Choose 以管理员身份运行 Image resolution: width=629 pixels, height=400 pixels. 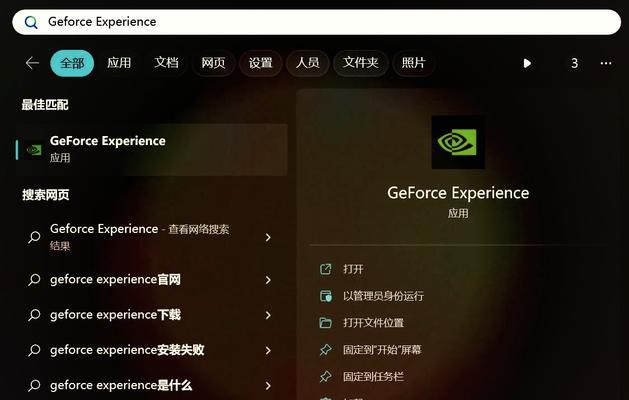tap(383, 296)
